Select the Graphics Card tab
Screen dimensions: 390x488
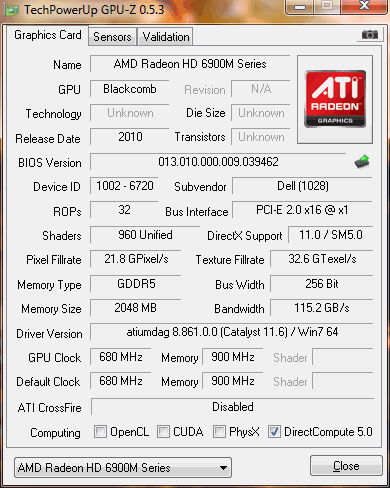click(48, 35)
